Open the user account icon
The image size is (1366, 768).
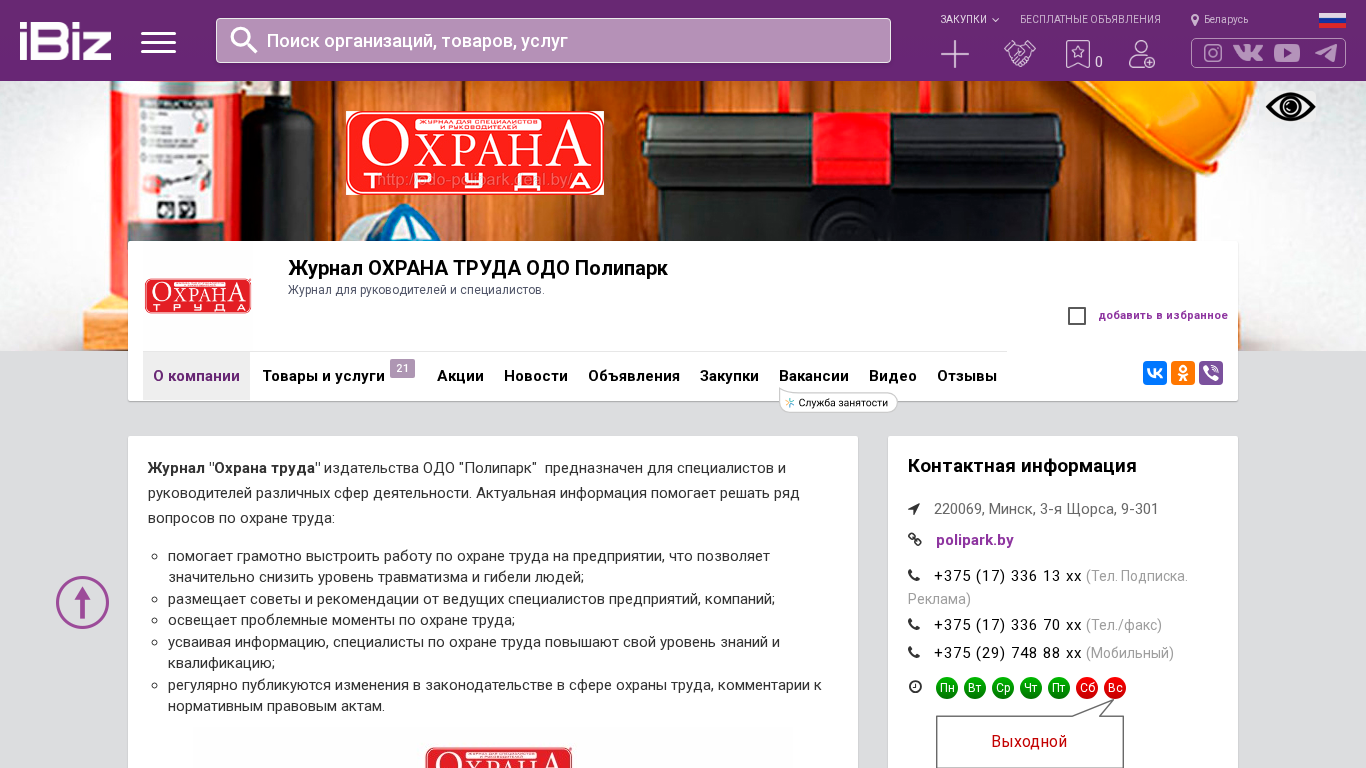[1141, 54]
